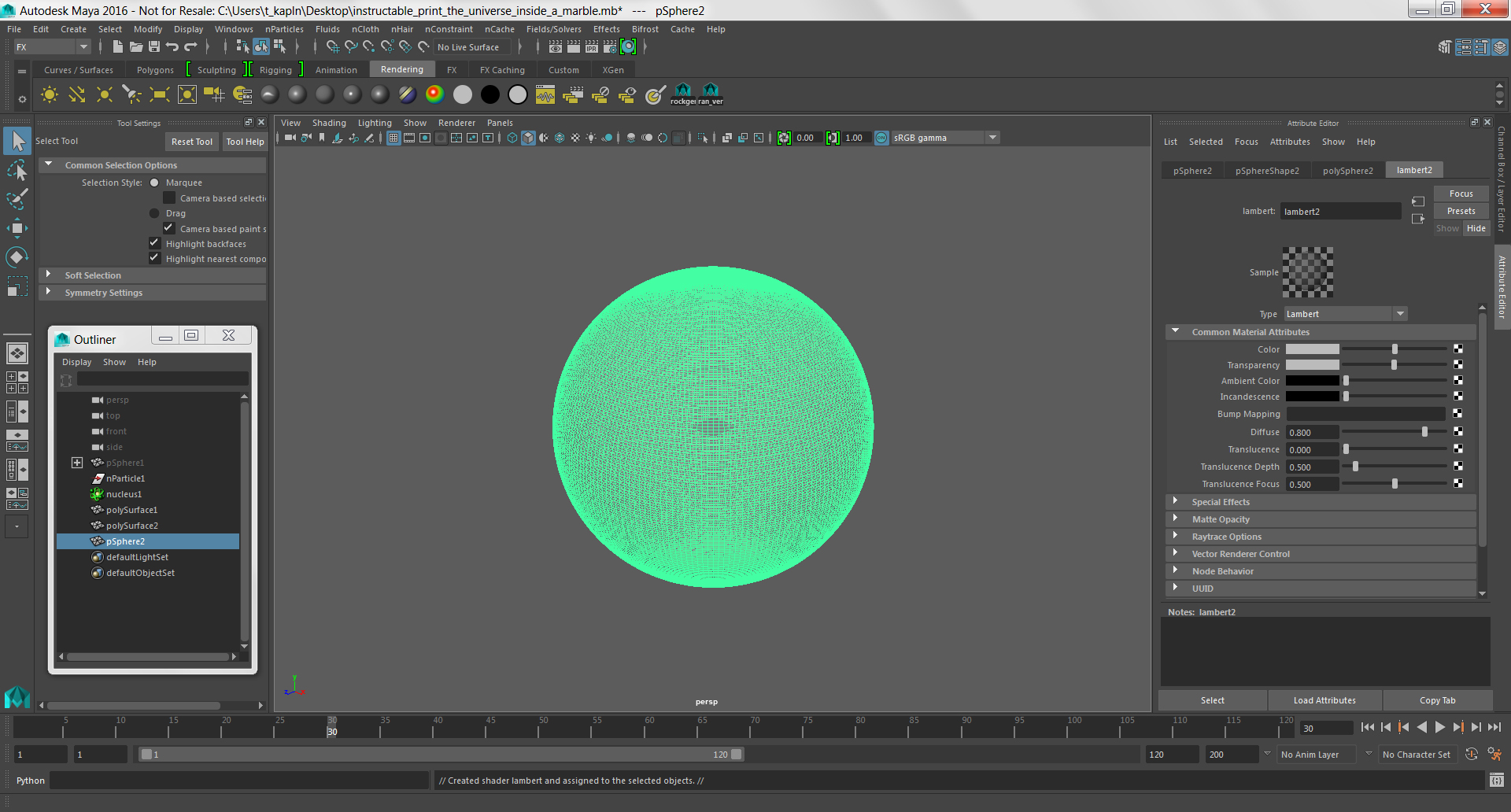
Task: Click the use all lights viewport icon
Action: click(591, 138)
